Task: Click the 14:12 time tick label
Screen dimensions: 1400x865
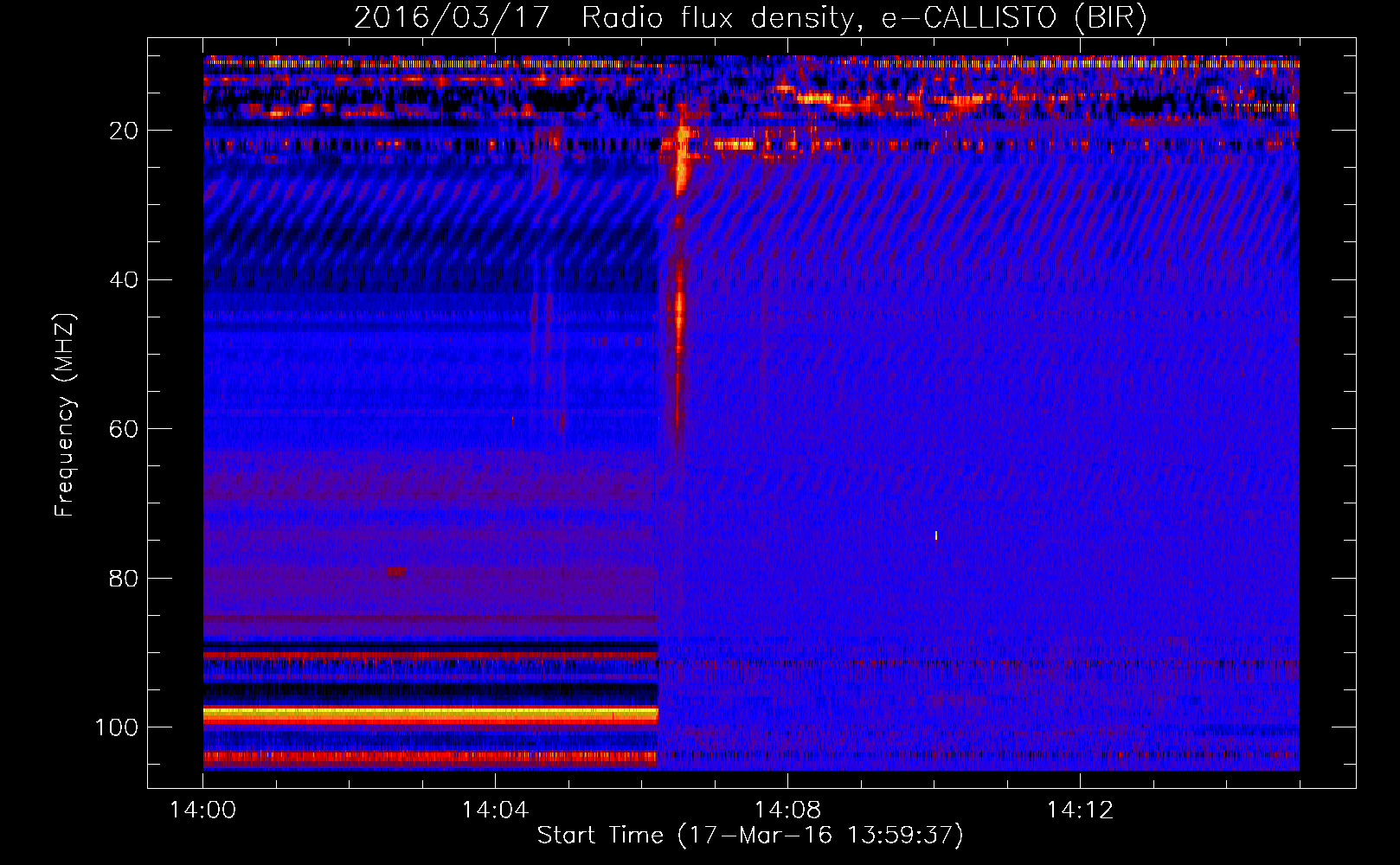Action: click(1080, 811)
